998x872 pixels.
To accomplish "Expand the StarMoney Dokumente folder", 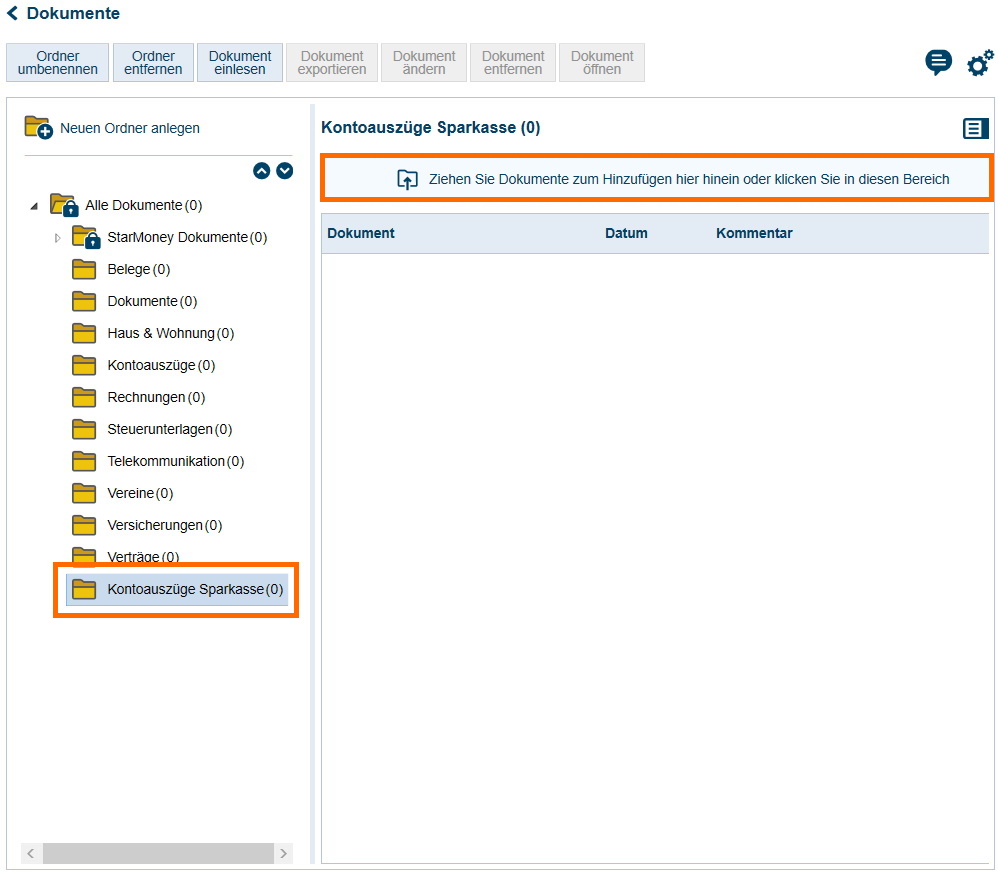I will coord(57,238).
